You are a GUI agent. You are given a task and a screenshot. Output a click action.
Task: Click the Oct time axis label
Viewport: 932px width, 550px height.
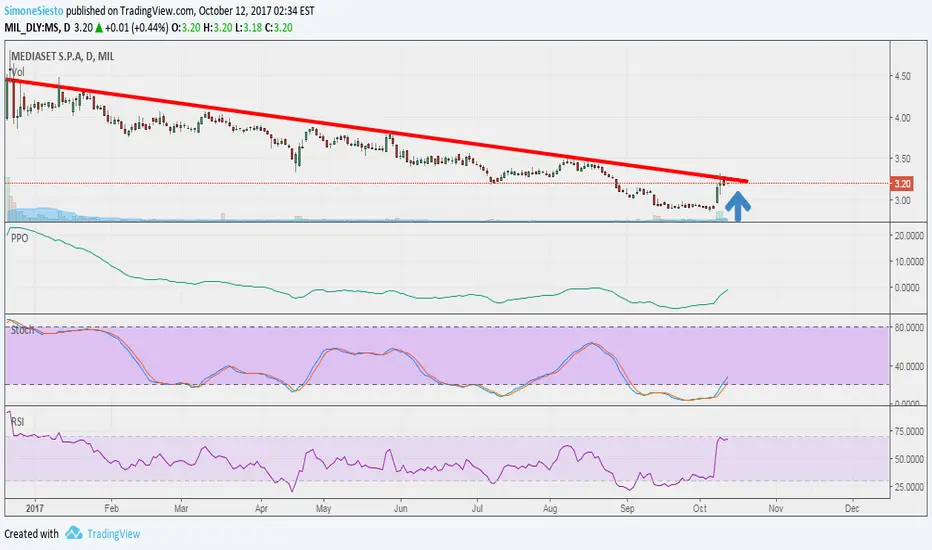tap(700, 508)
